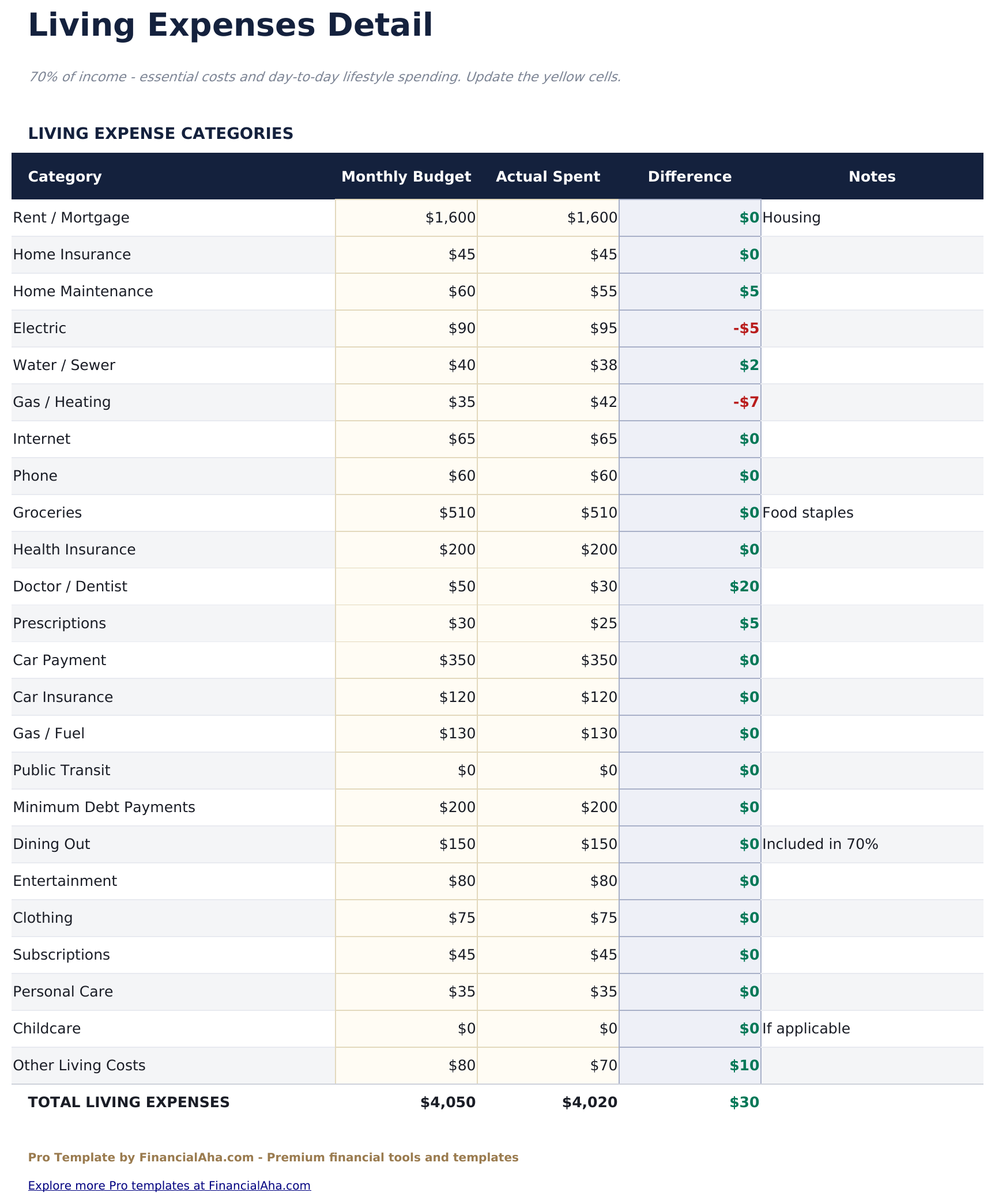Select the Category column header
The image size is (995, 1204).
tap(64, 177)
